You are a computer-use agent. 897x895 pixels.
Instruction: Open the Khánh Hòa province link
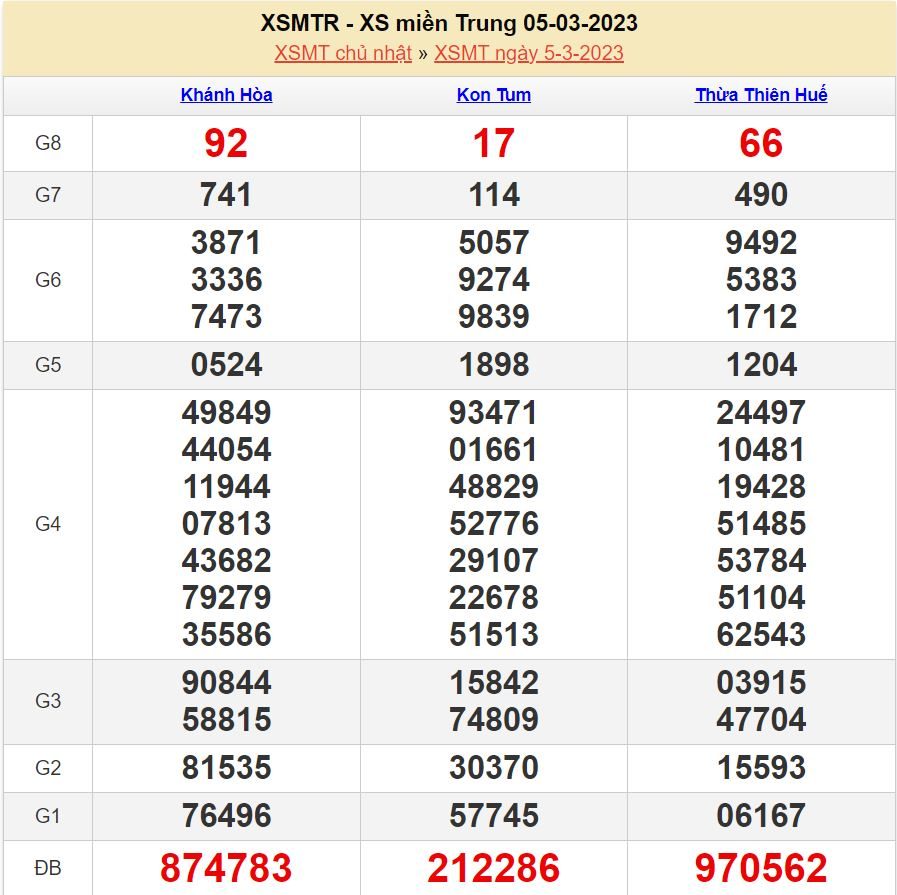(x=227, y=94)
